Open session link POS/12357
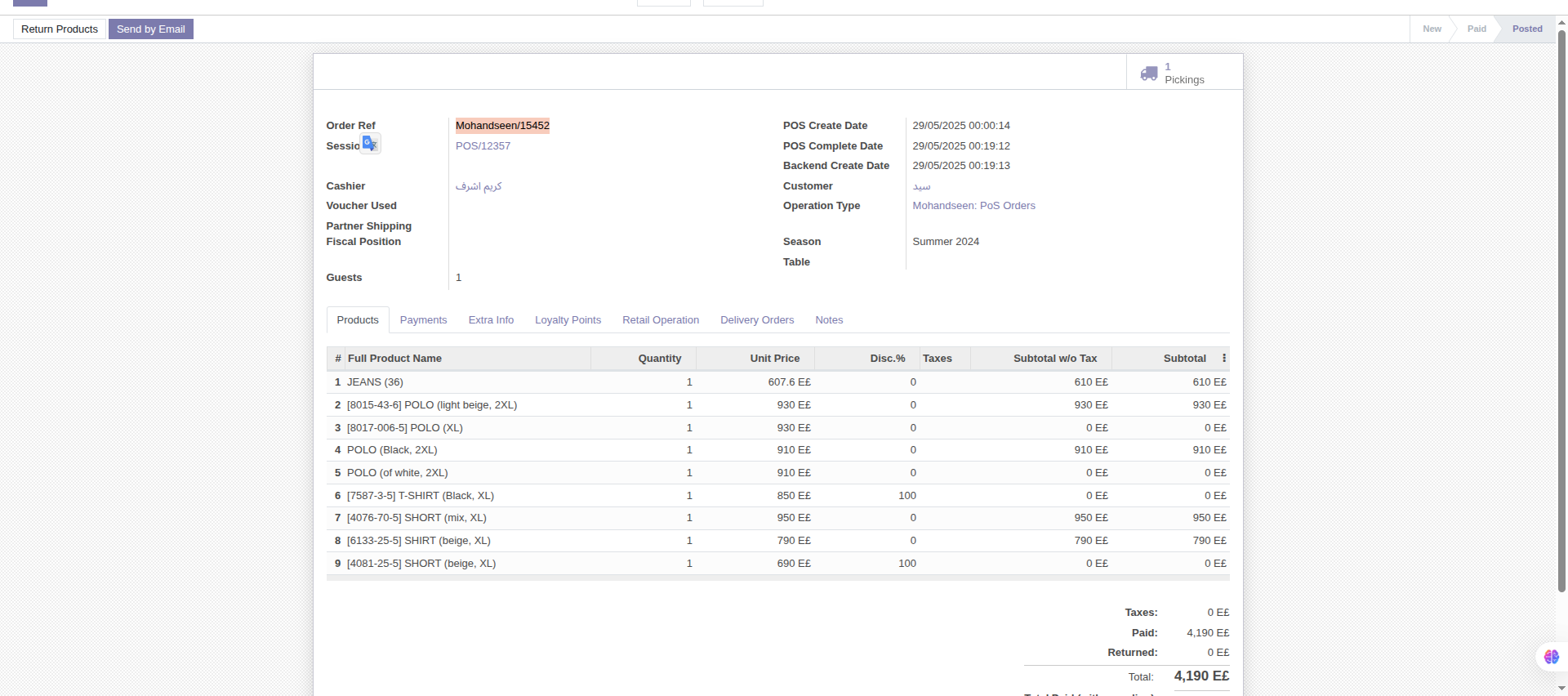This screenshot has width=1568, height=696. point(483,146)
